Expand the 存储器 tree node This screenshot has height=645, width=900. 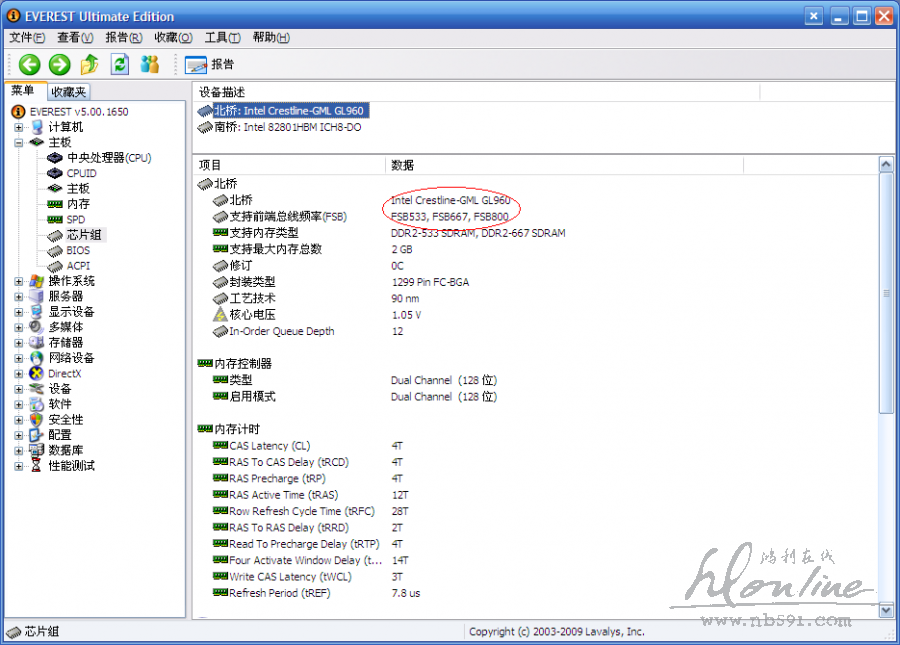pos(19,343)
